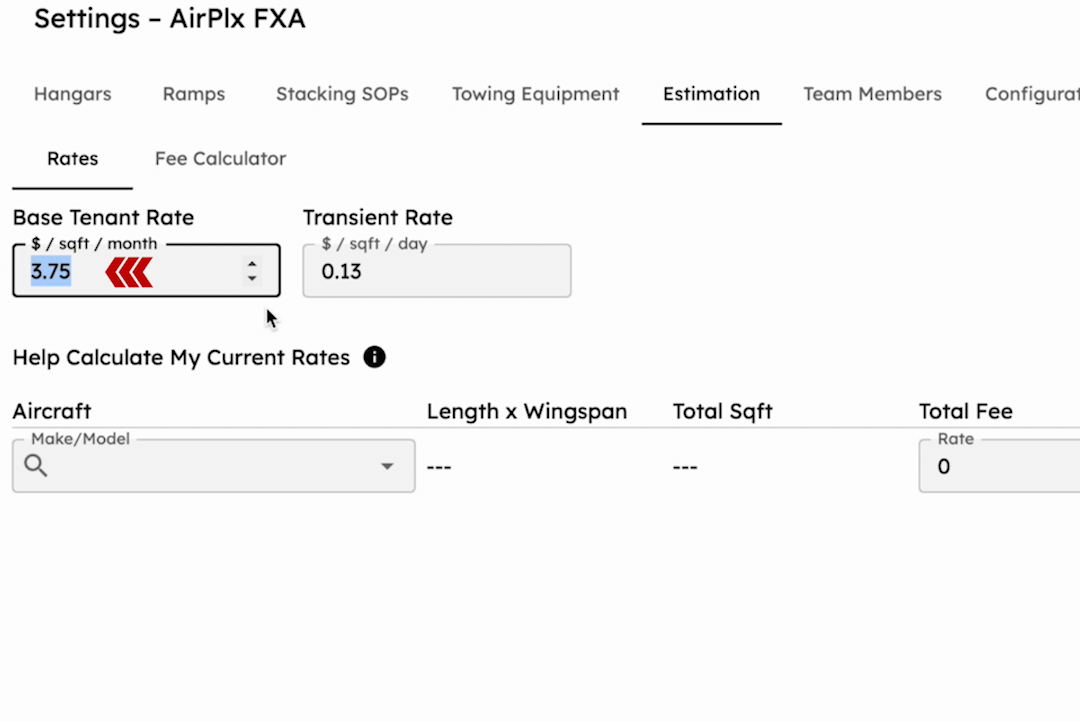The width and height of the screenshot is (1080, 721).
Task: Open the Make/Model aircraft combo box
Action: pos(212,466)
